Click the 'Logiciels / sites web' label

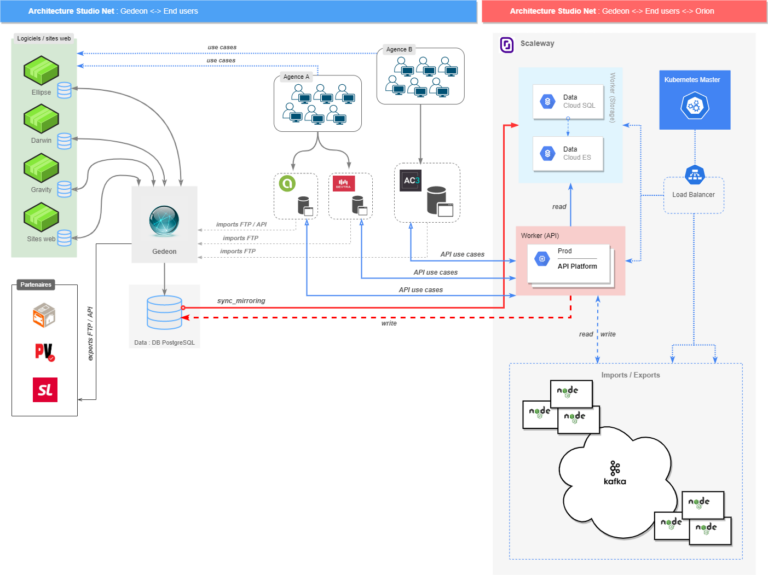[x=44, y=38]
